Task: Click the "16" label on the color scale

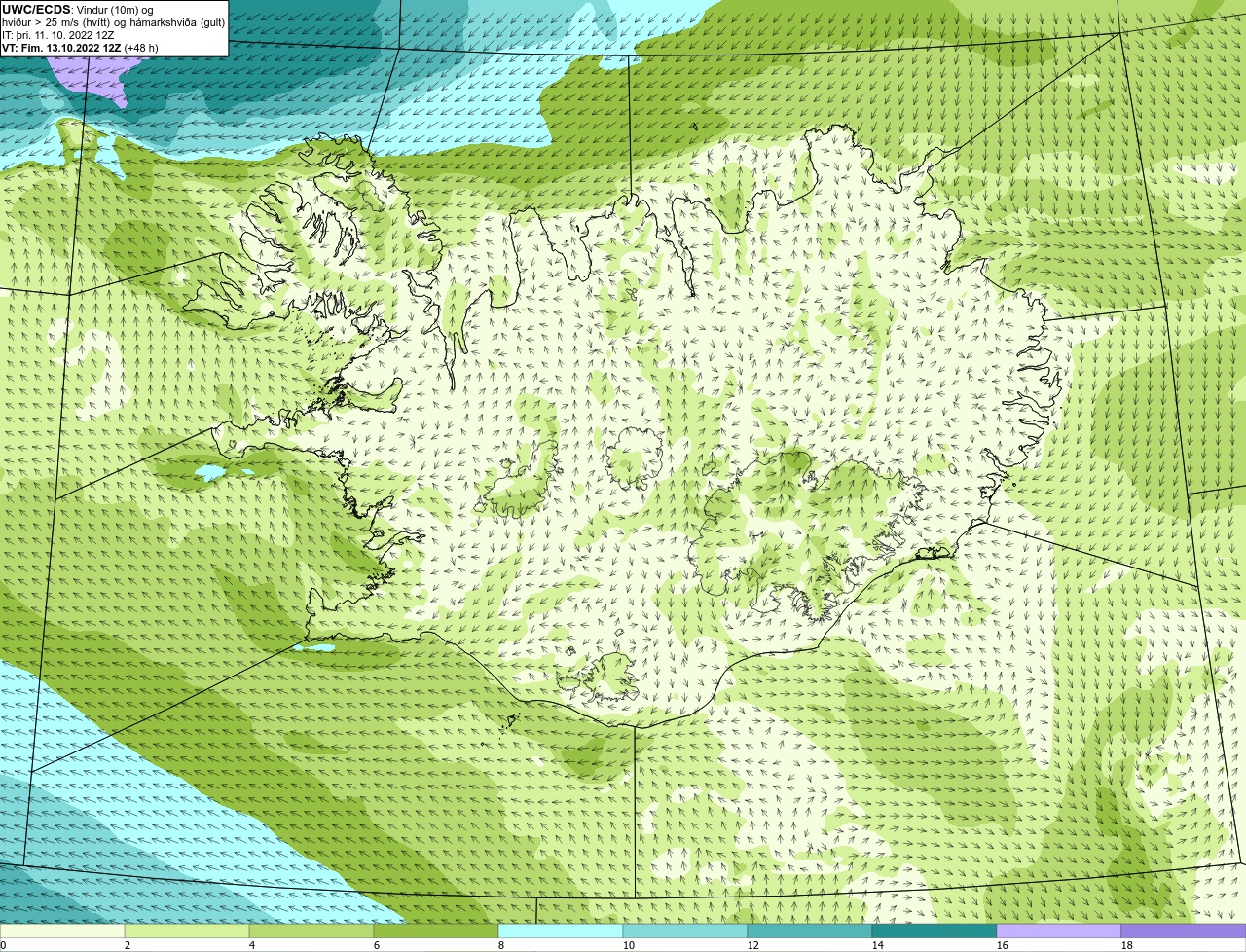Action: point(1003,945)
